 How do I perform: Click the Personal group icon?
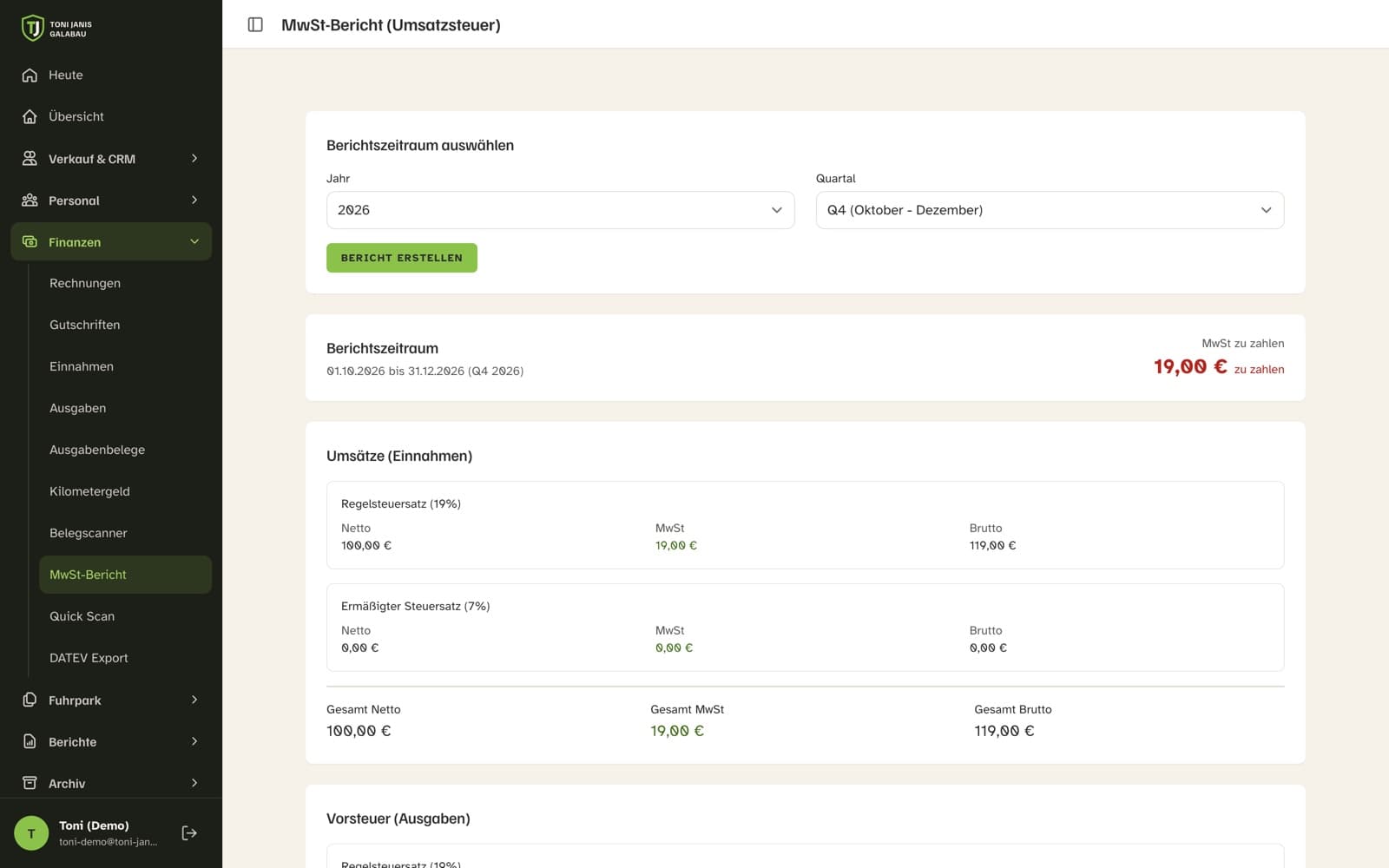pyautogui.click(x=30, y=200)
